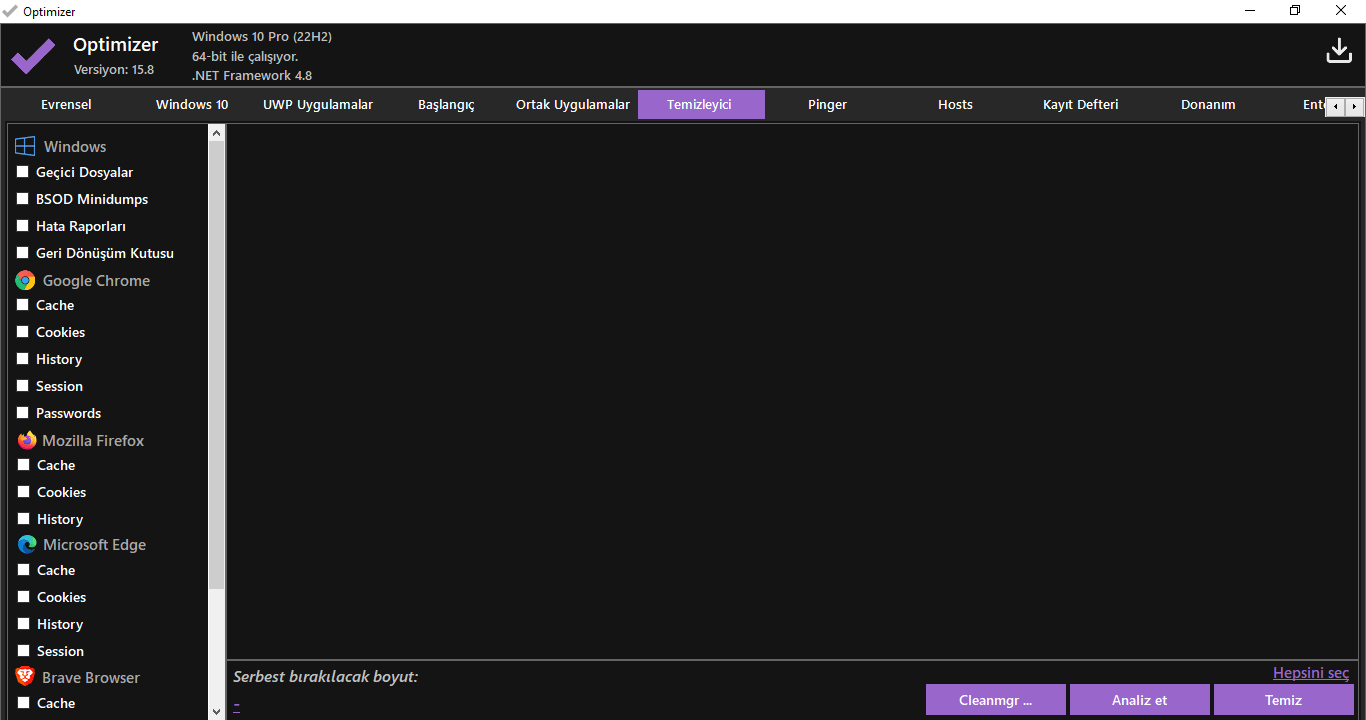Click the 64-bit ile çalışıyor text
Viewport: 1366px width, 720px height.
click(245, 56)
